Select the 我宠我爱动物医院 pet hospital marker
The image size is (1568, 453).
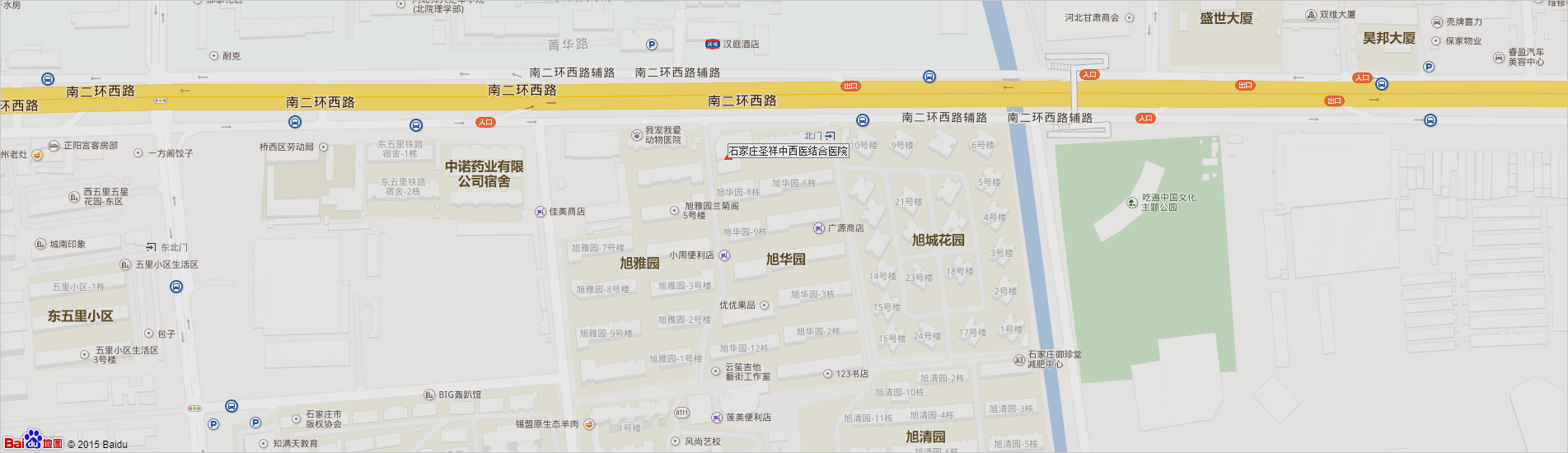(x=637, y=135)
